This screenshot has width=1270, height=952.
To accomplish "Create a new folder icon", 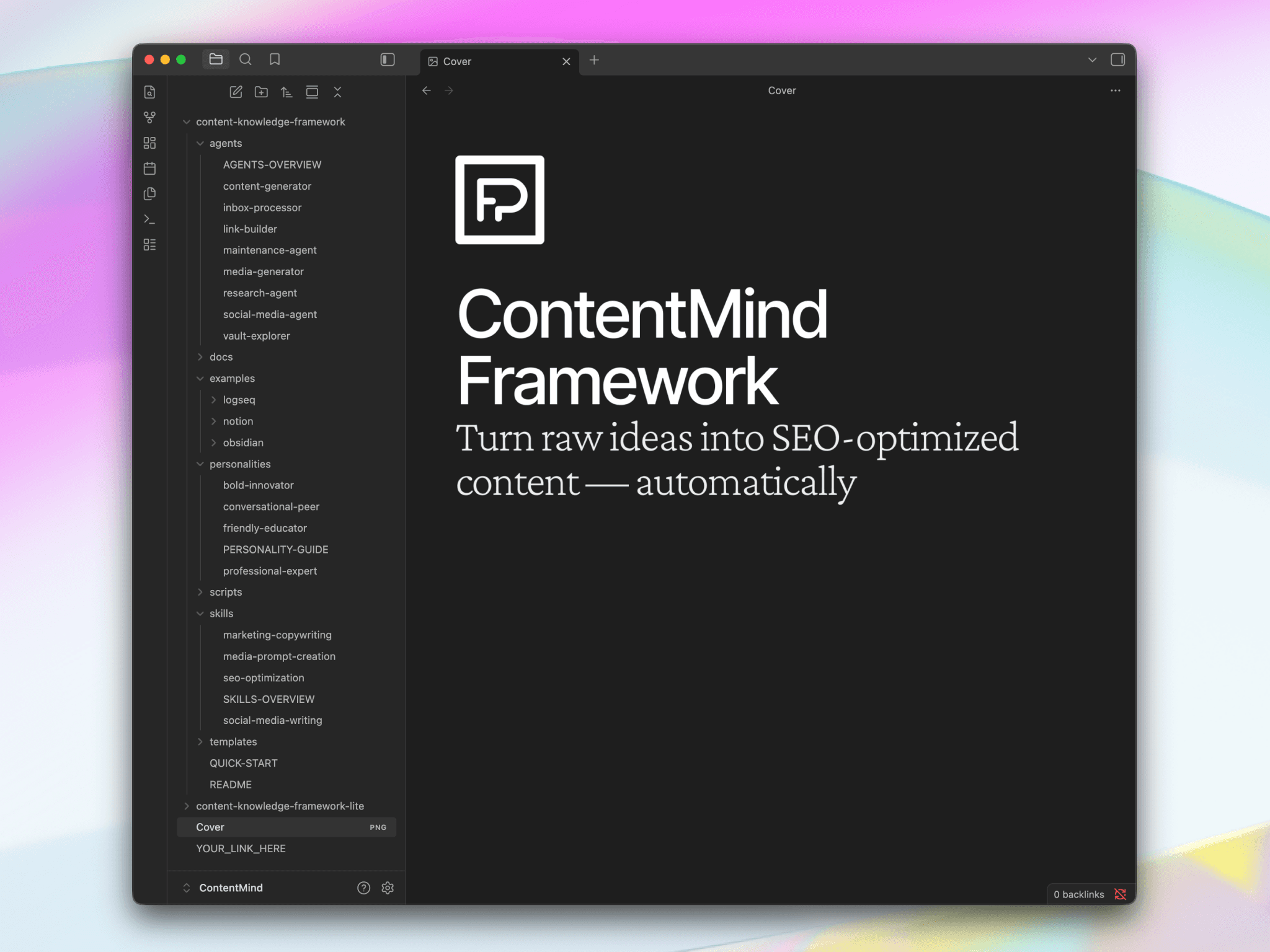I will click(261, 92).
